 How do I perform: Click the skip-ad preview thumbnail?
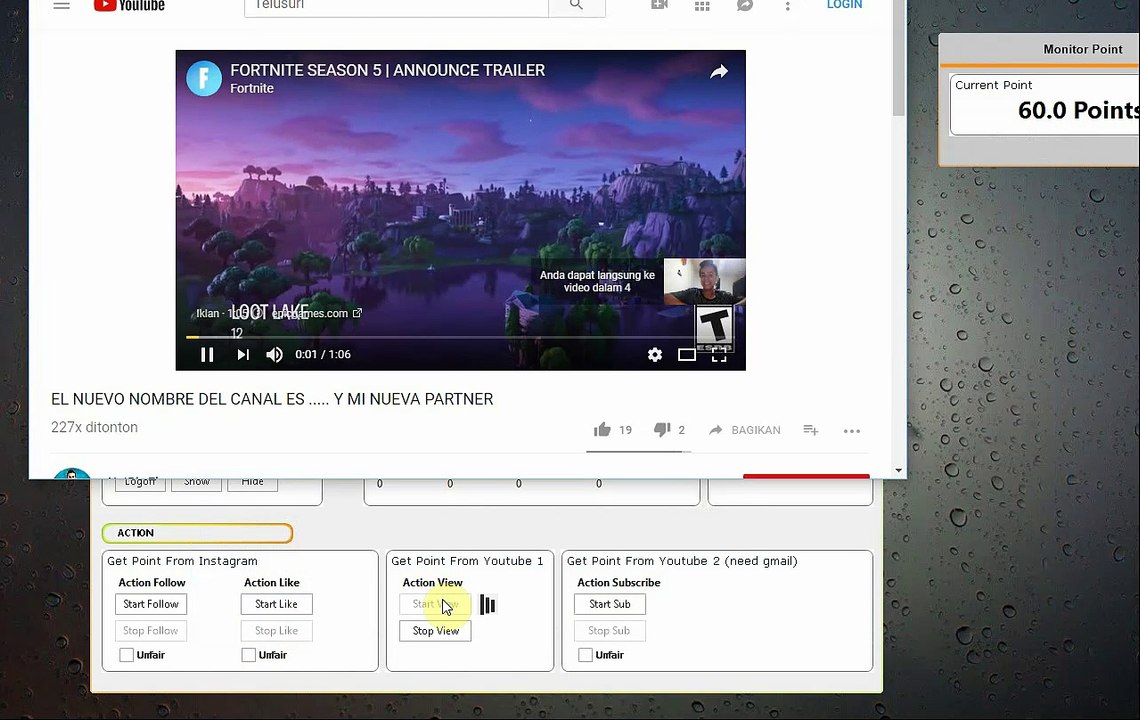[704, 281]
